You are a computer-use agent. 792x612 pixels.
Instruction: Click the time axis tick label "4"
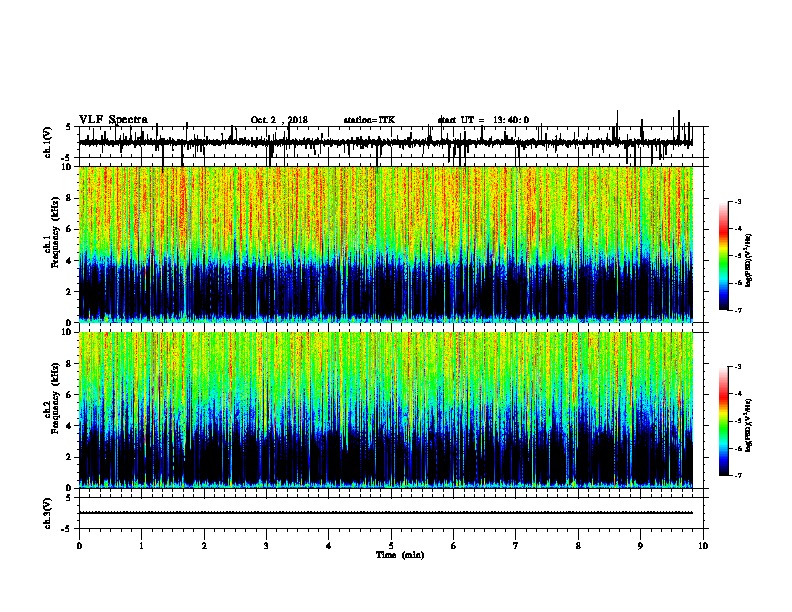[329, 546]
